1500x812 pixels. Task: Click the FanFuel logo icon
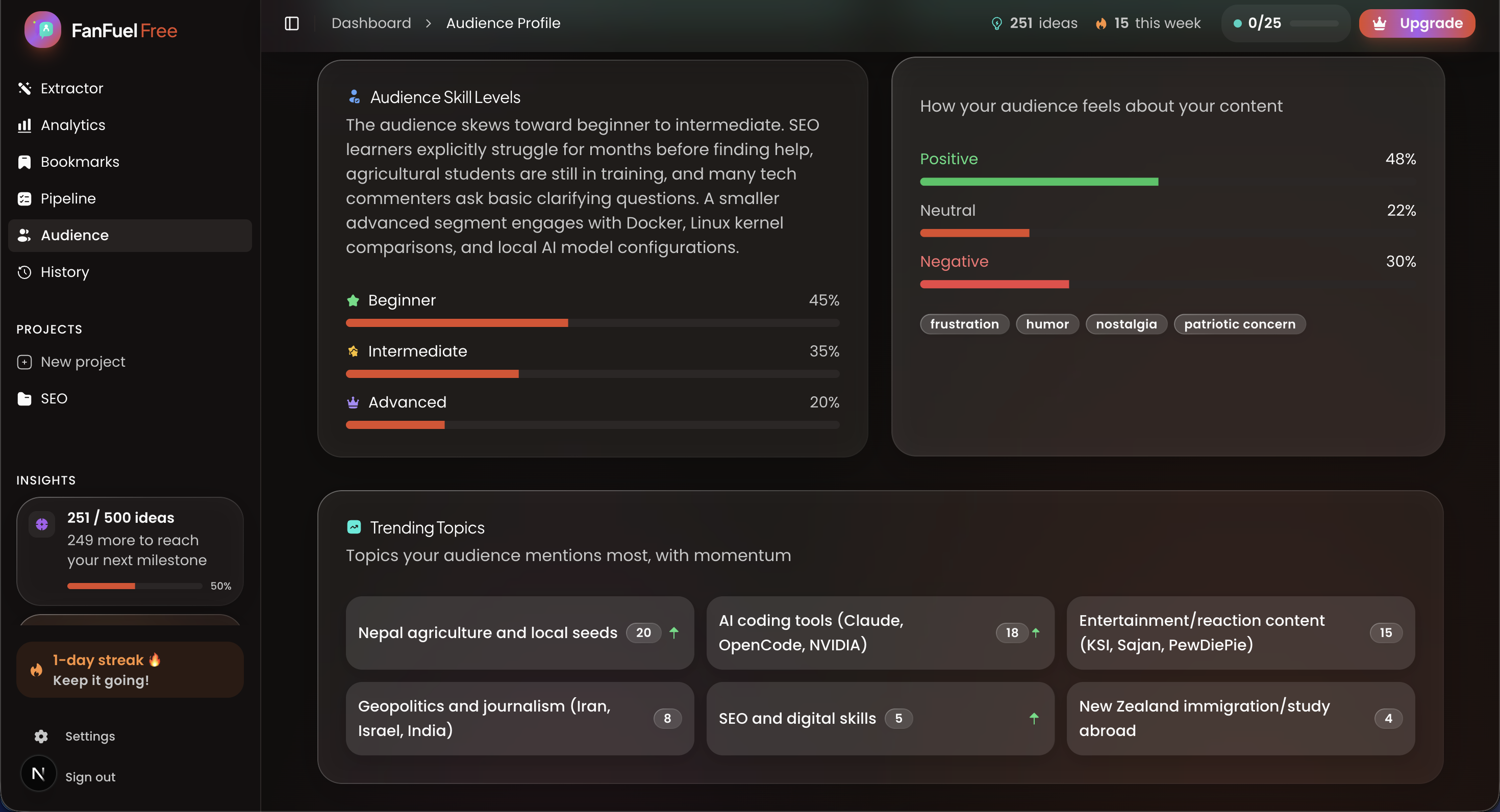tap(42, 30)
